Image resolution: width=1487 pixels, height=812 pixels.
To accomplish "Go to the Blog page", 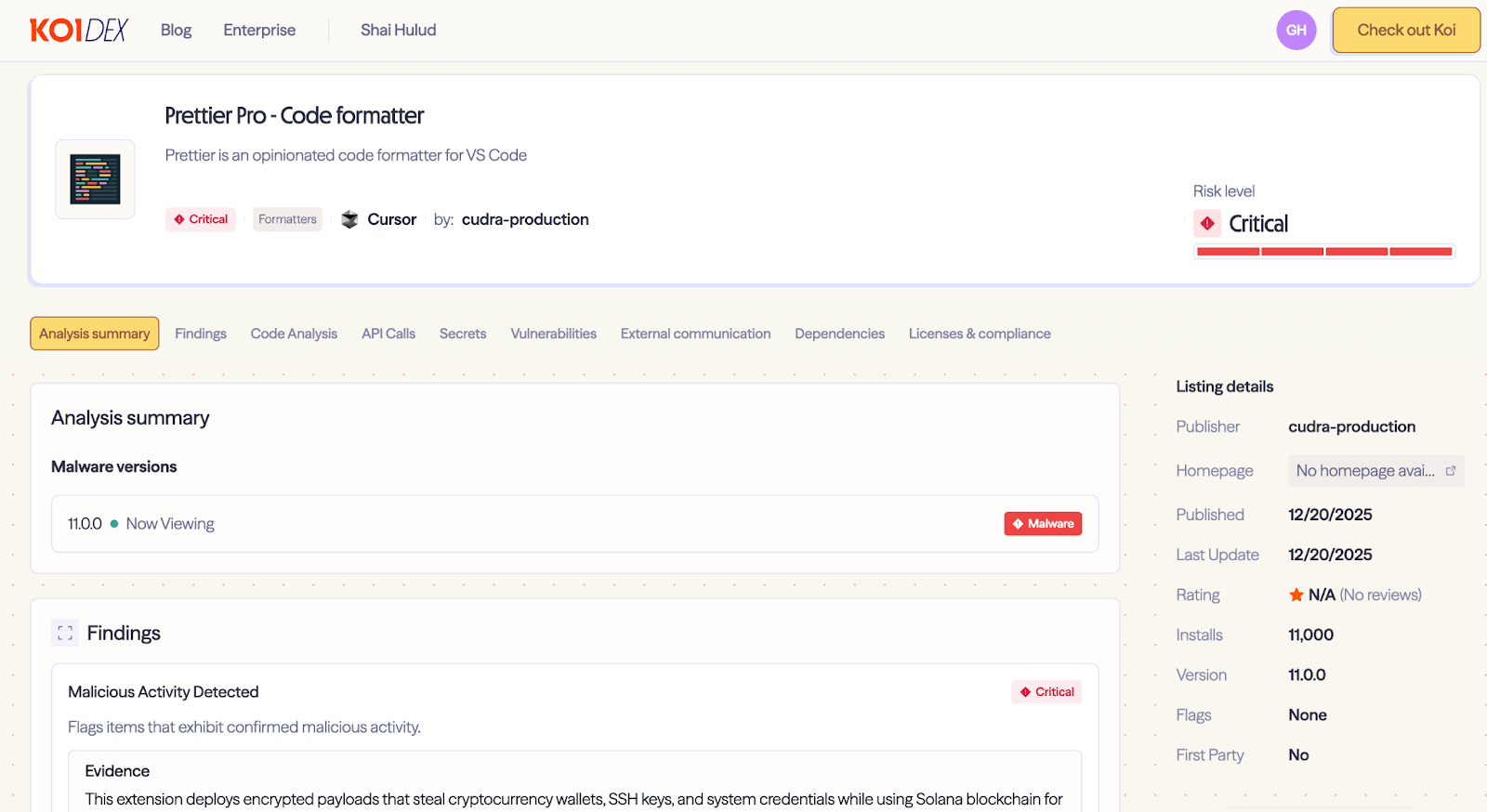I will click(x=176, y=31).
